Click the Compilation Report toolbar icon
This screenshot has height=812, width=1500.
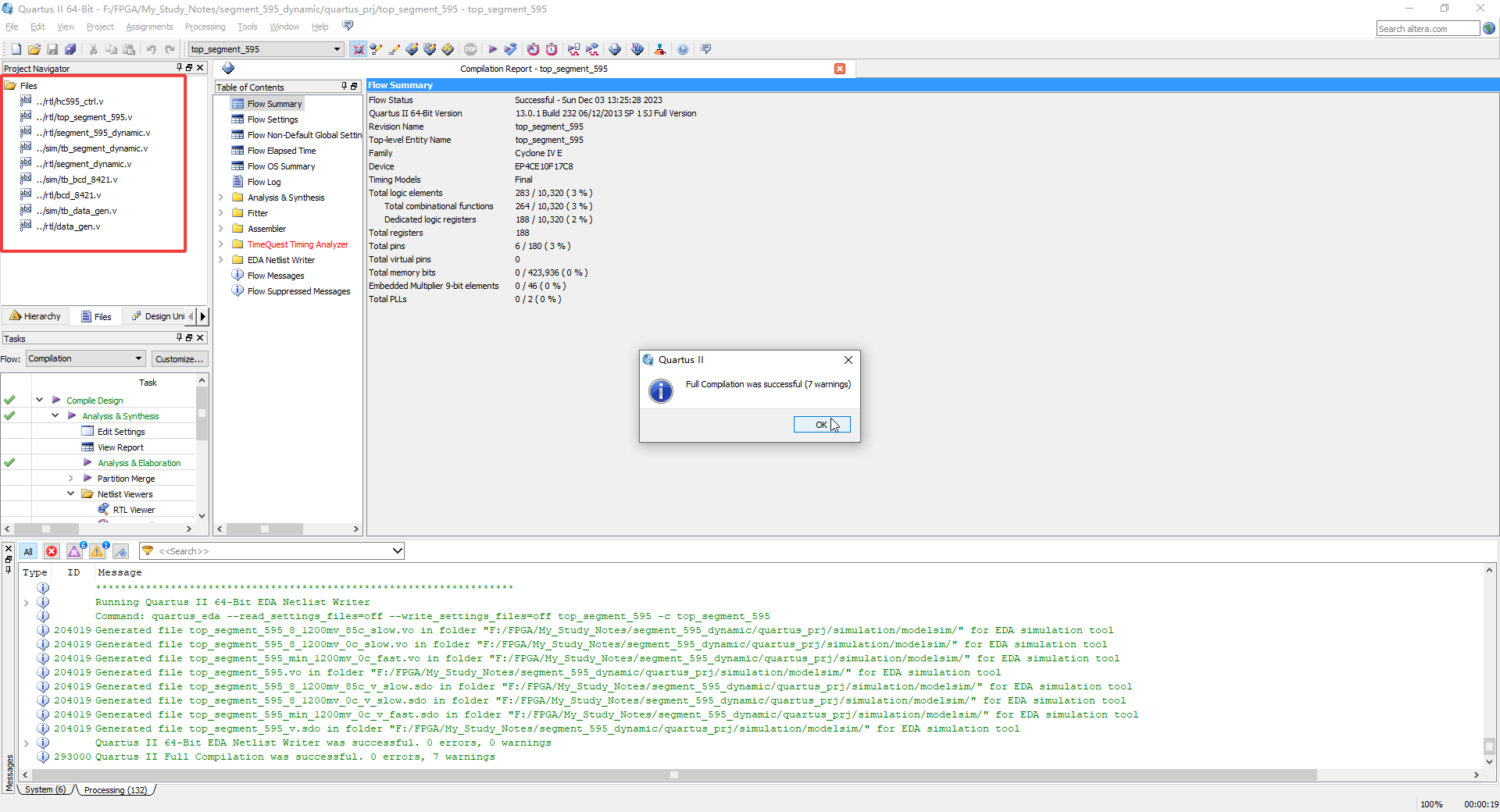coord(615,49)
